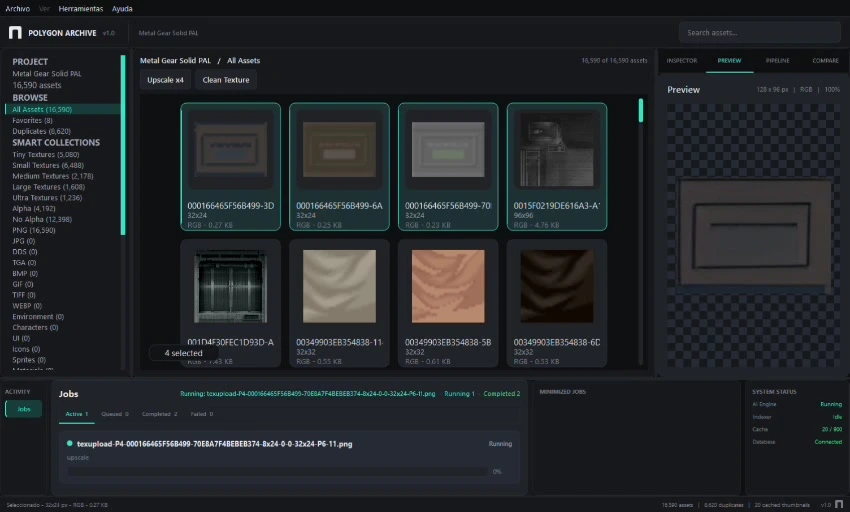Filter by GIF (0)

point(23,284)
